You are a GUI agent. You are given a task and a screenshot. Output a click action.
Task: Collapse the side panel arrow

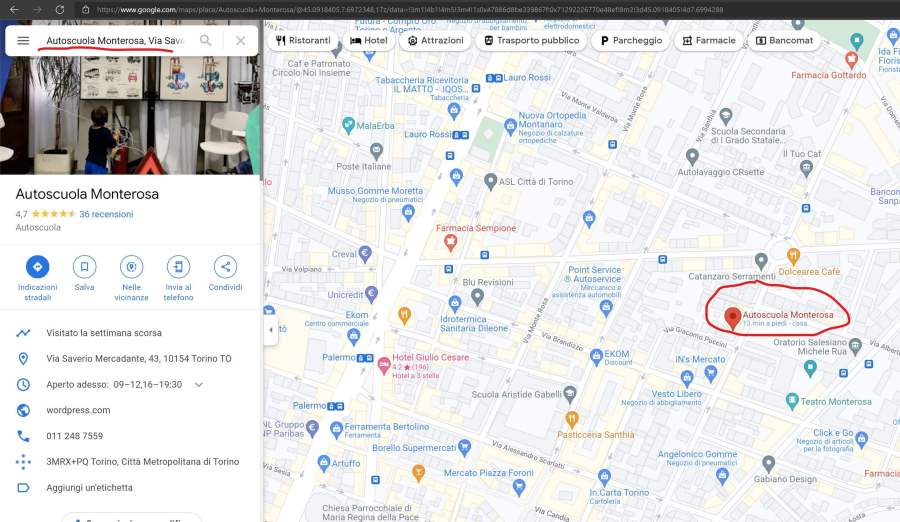270,329
